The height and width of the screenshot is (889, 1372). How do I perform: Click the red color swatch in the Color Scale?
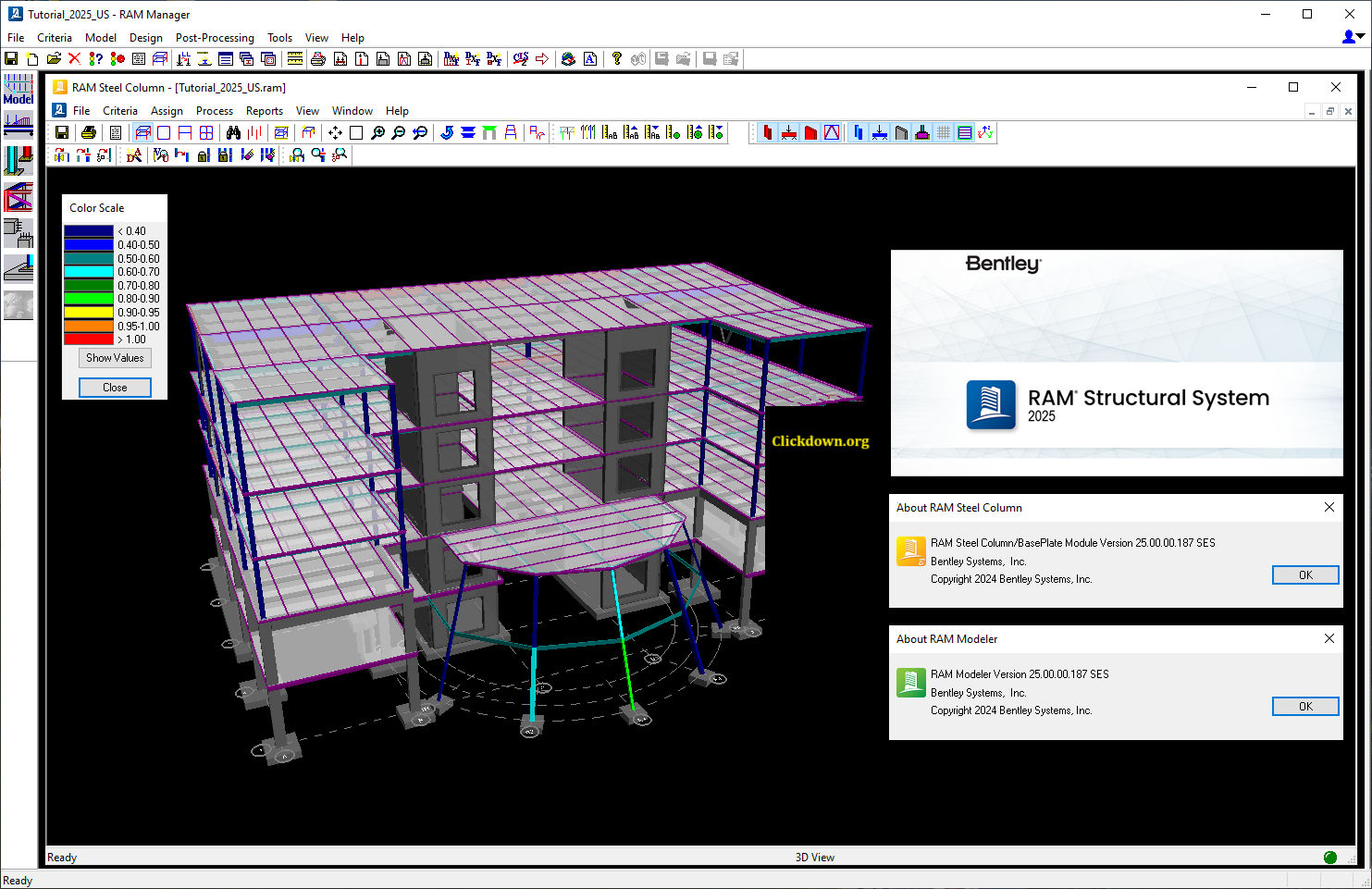87,339
